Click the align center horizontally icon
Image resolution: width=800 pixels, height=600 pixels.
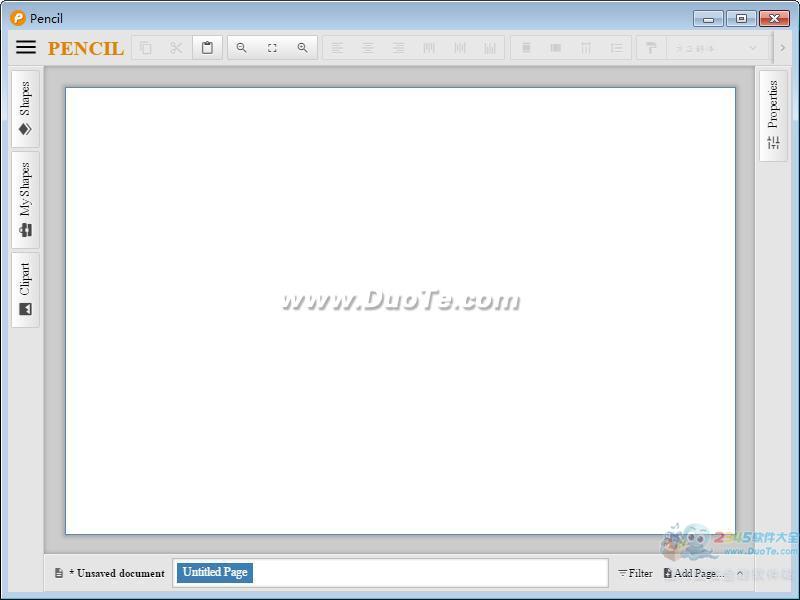coord(367,48)
